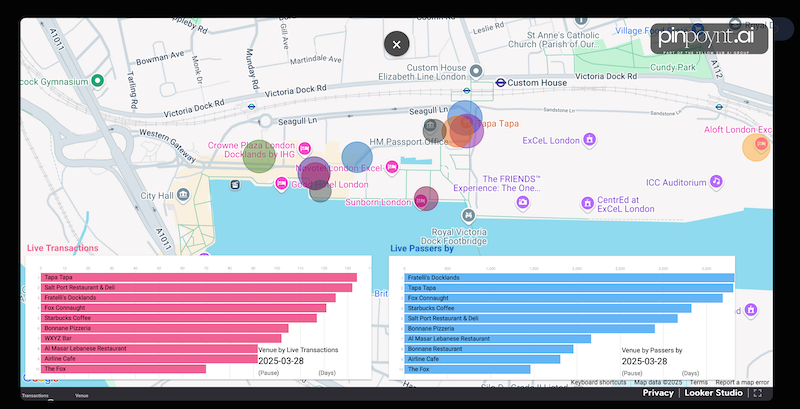
Task: Click the HM Passport Office building pin
Action: [x=430, y=125]
